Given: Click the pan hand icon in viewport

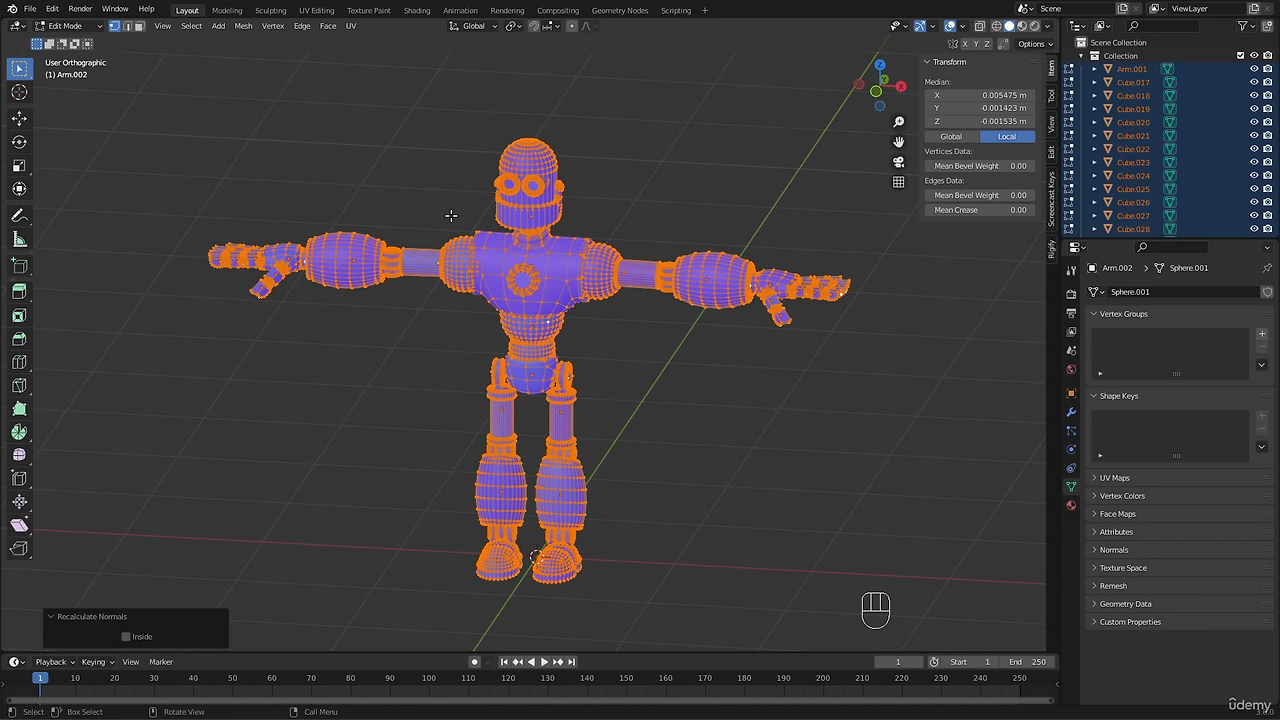Looking at the screenshot, I should tap(898, 142).
